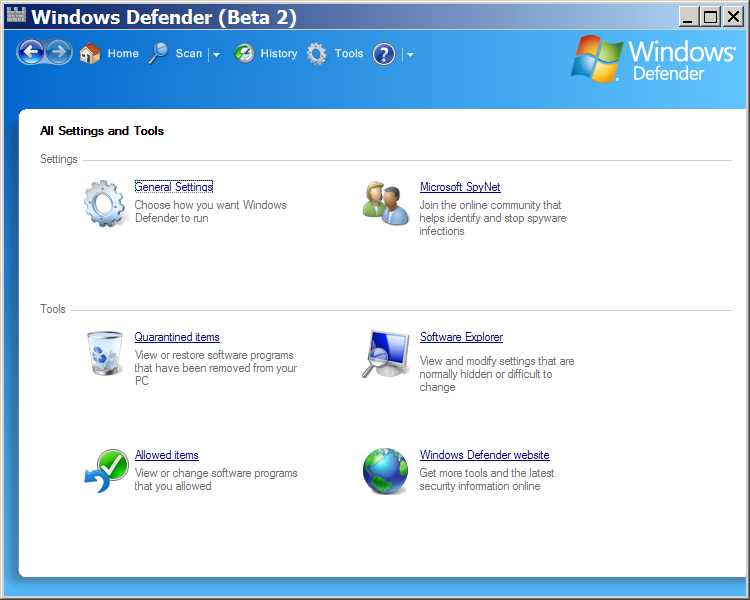
Task: Click the Scan magnifying glass icon
Action: (158, 53)
